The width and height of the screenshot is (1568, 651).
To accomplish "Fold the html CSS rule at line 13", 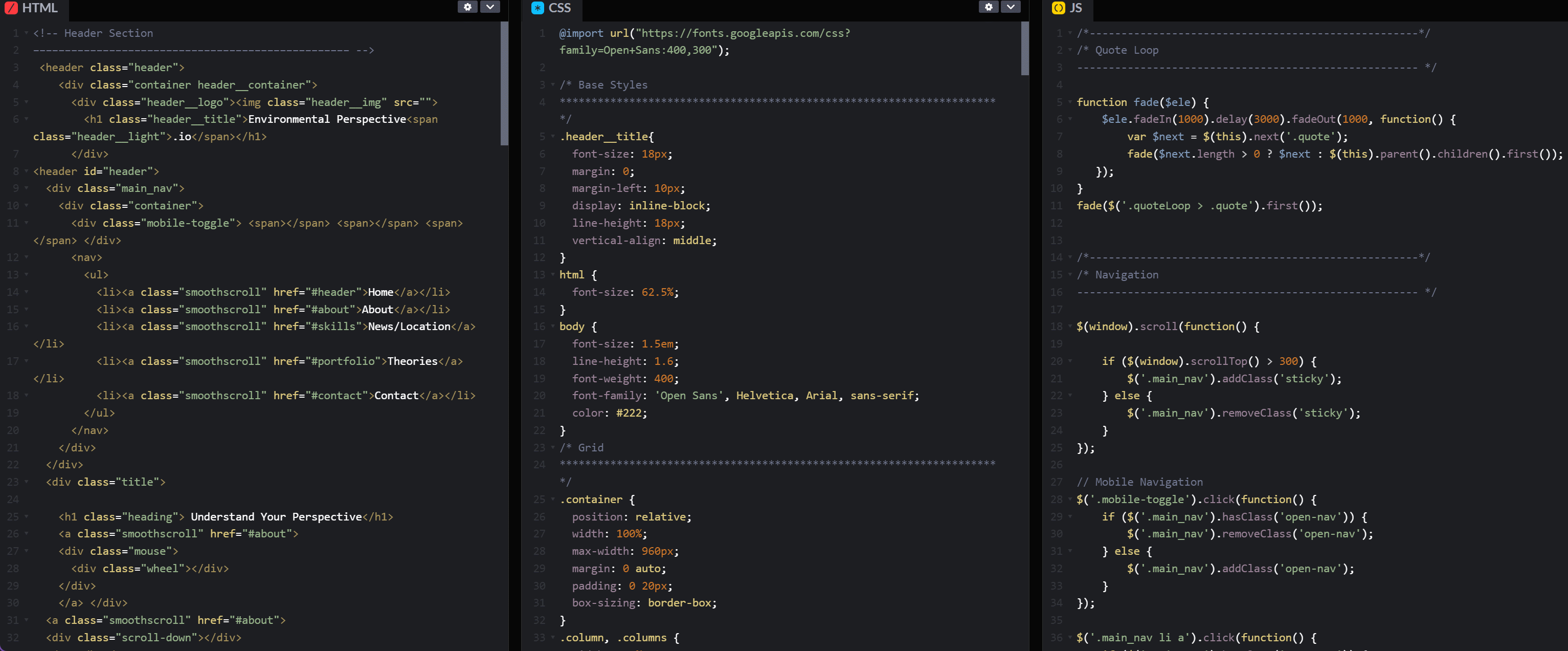I will 553,275.
